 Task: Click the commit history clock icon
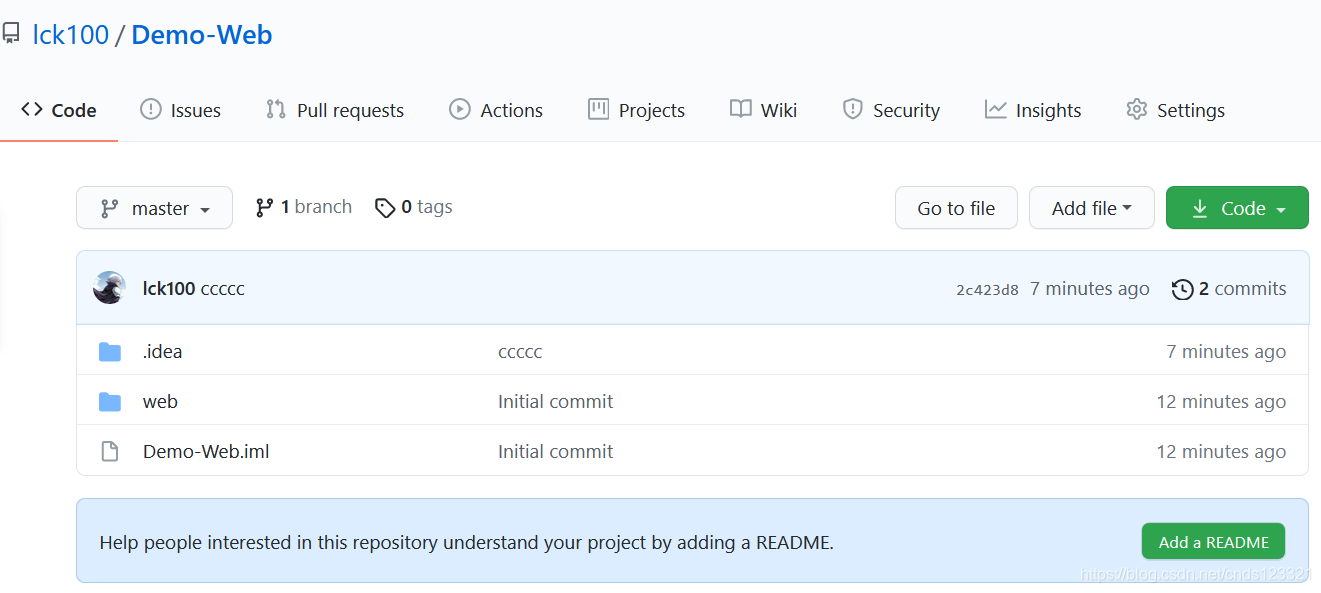pyautogui.click(x=1182, y=289)
